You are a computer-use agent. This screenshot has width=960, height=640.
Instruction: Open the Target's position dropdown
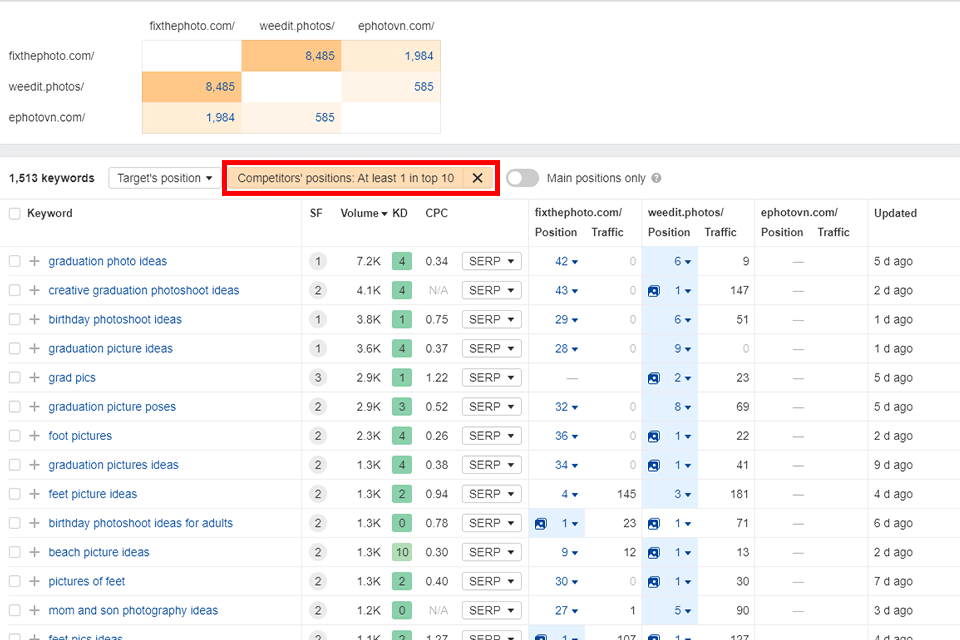(165, 178)
